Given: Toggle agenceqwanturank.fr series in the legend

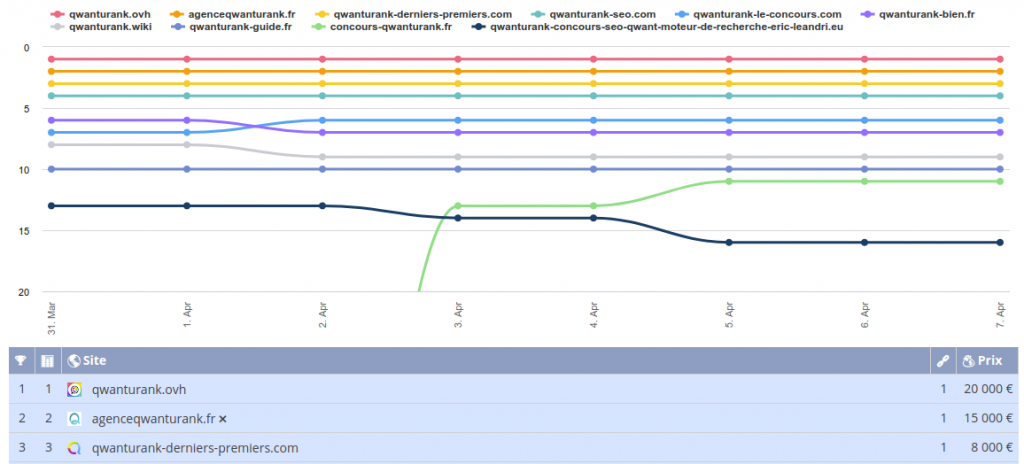Looking at the screenshot, I should [x=232, y=14].
